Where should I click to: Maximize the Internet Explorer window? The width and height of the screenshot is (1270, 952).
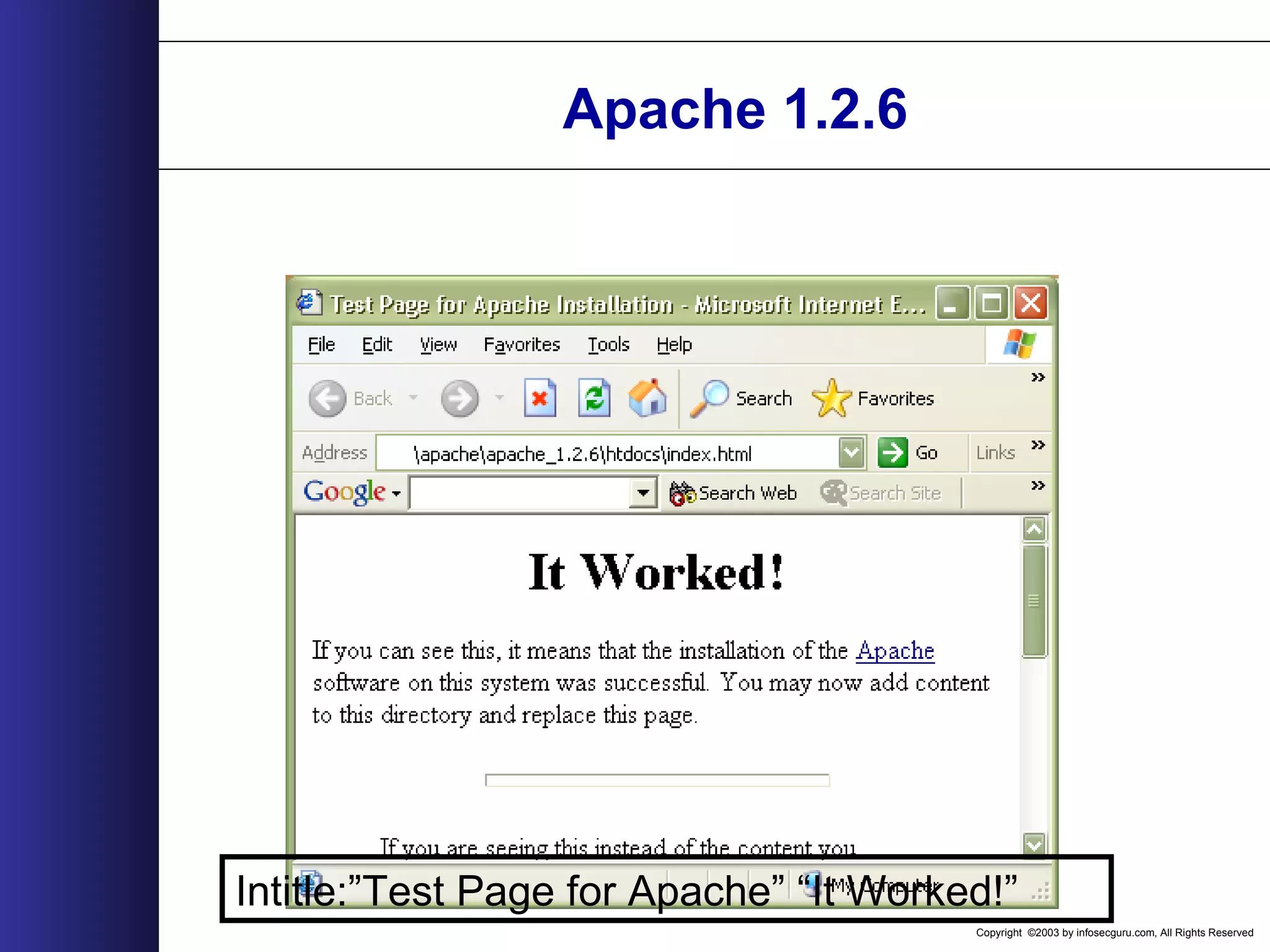(991, 303)
